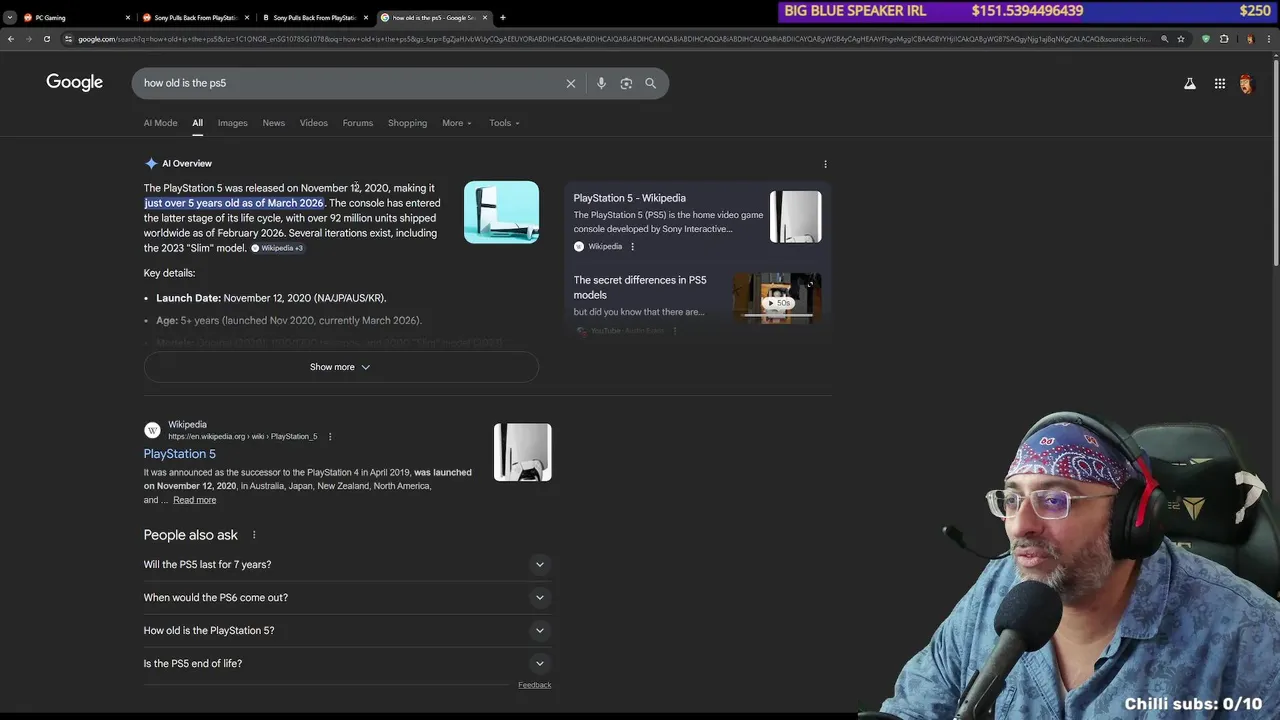The image size is (1280, 720).
Task: Clear the search box with the X icon
Action: point(571,83)
